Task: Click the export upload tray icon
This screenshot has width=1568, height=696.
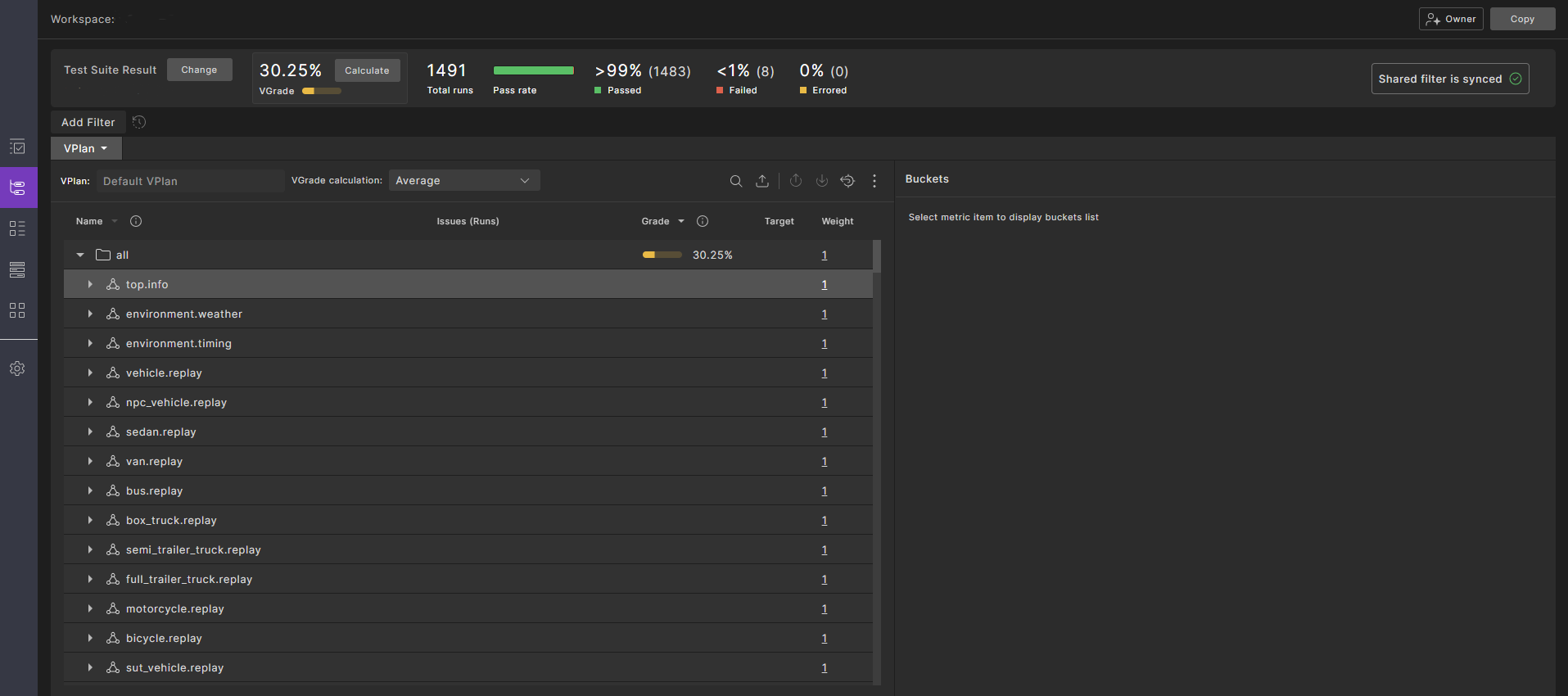Action: [762, 181]
